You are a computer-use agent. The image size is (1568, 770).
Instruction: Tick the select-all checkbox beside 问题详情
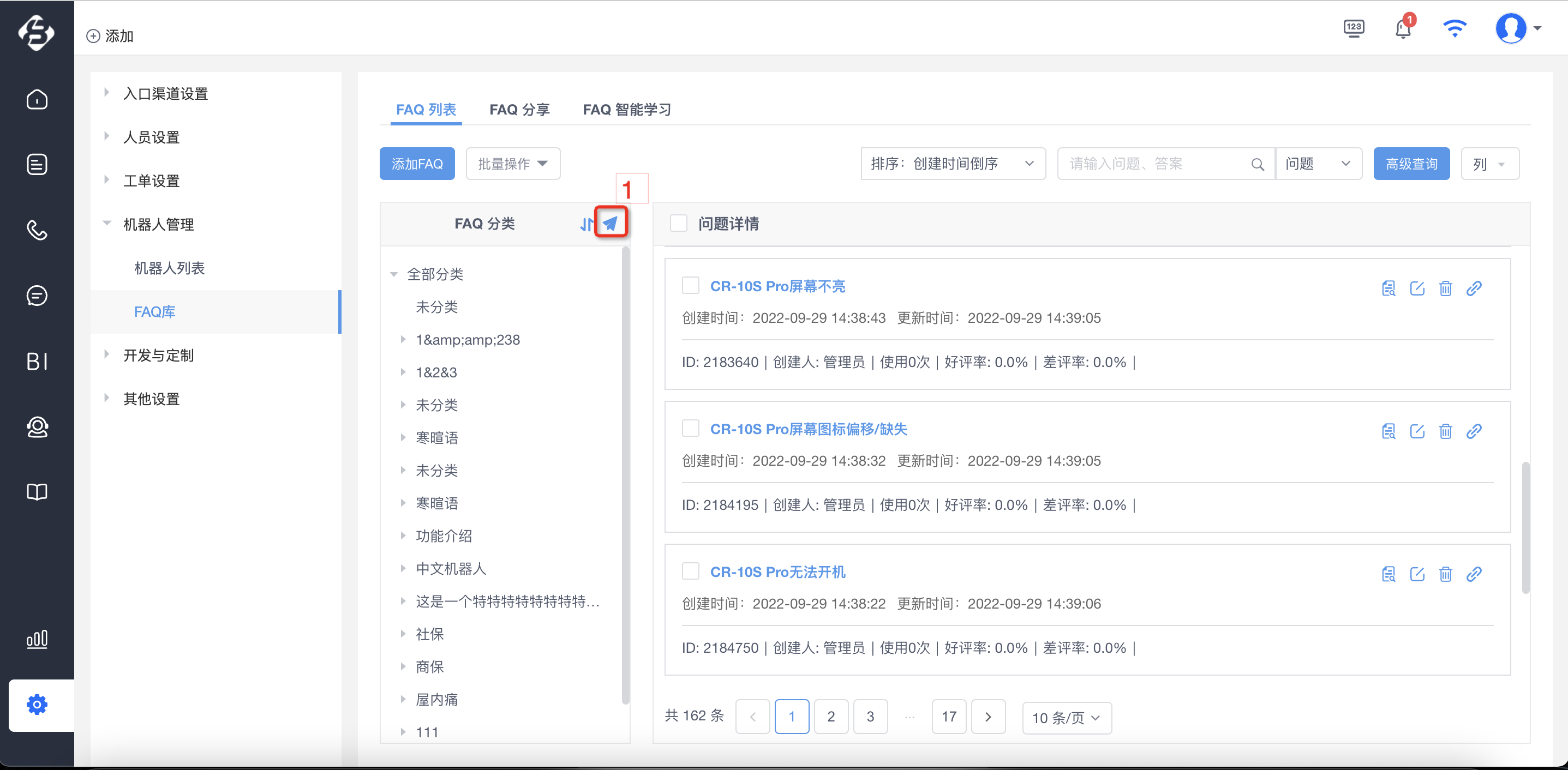[678, 223]
